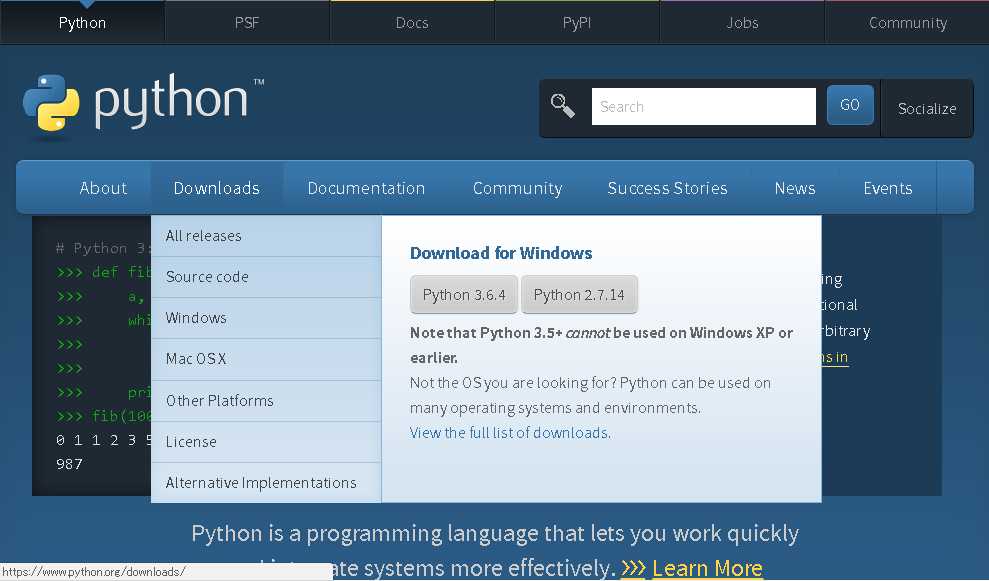Click the '# Python 3' code comment line
Viewport: 989px width, 581px height.
(102, 249)
